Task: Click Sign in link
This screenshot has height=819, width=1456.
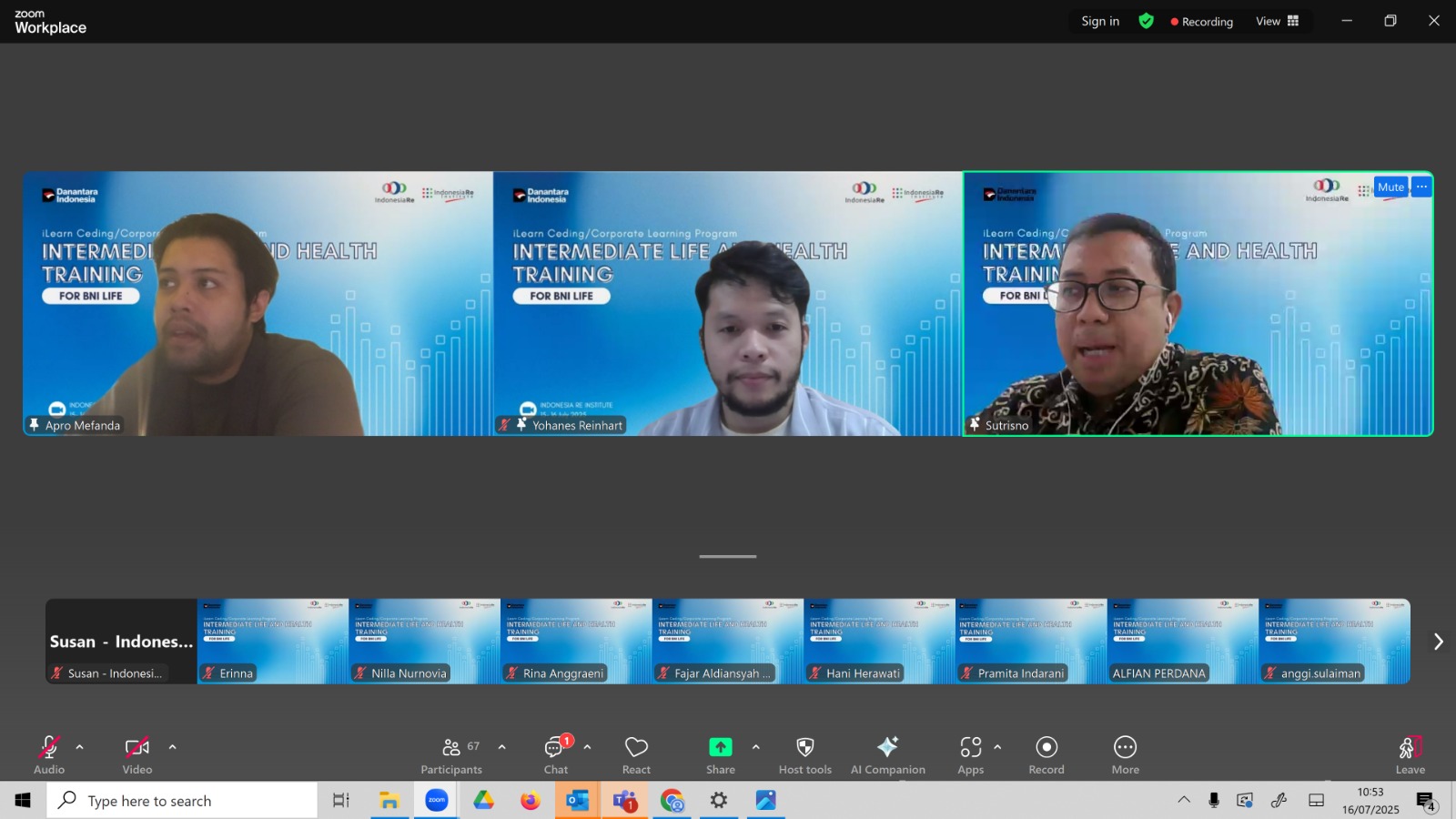Action: pyautogui.click(x=1100, y=21)
